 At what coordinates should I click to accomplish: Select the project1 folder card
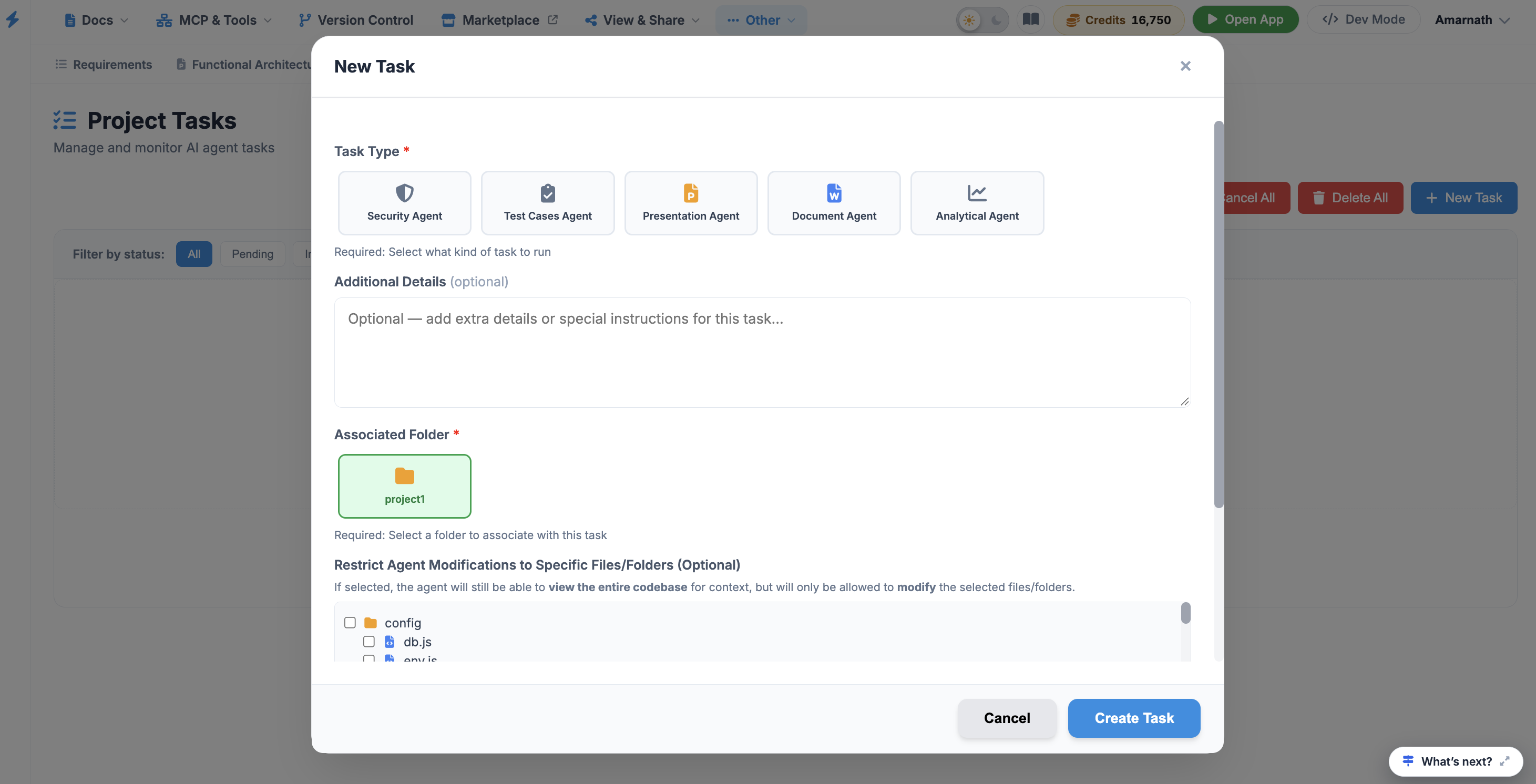[404, 486]
